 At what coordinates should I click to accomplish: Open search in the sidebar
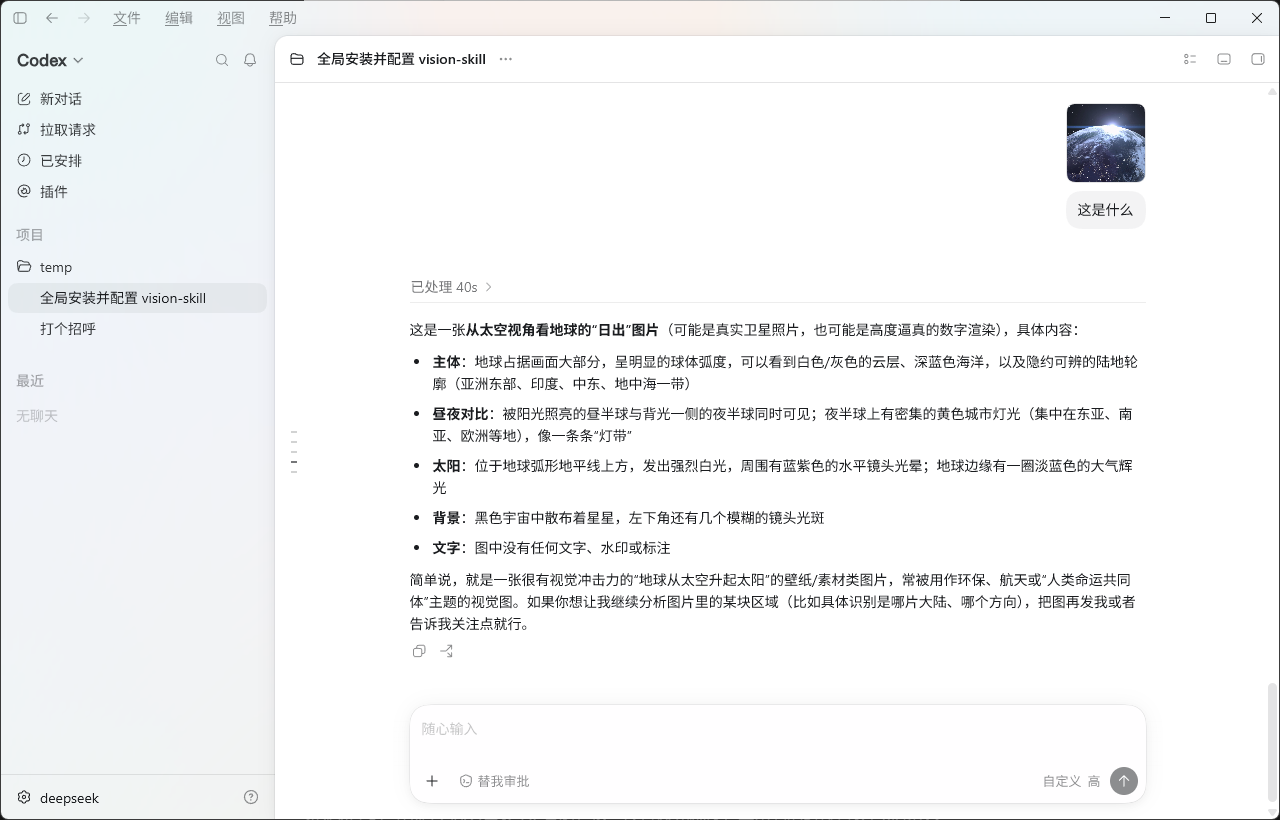[x=222, y=60]
